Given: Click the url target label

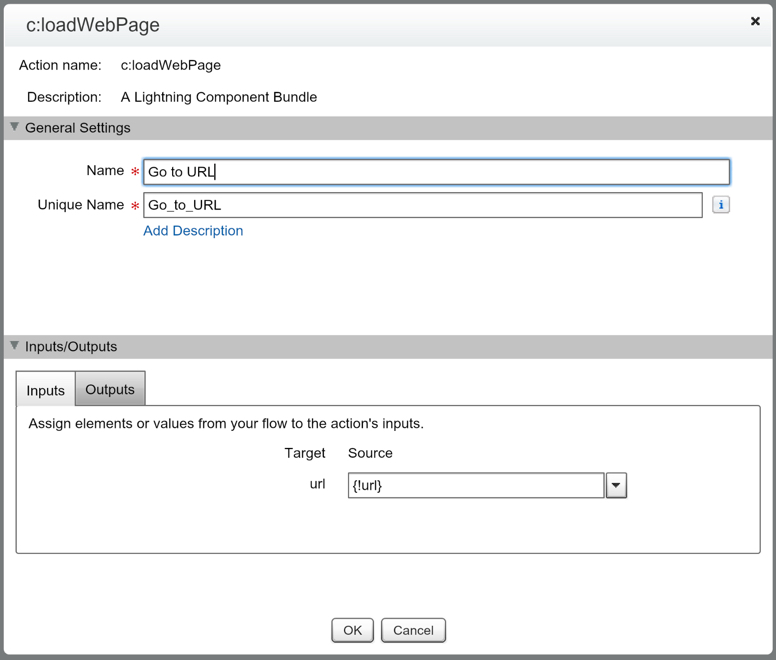Looking at the screenshot, I should (317, 485).
